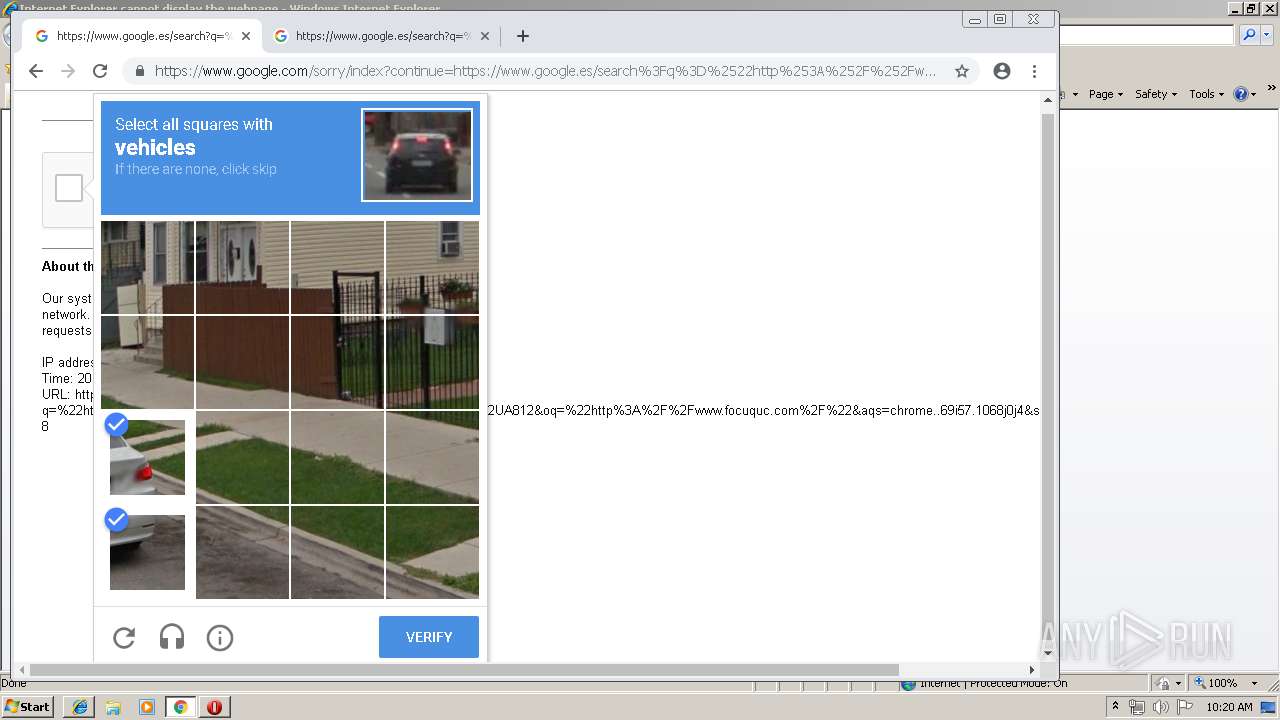This screenshot has width=1280, height=720.
Task: Switch to the first Google search tab
Action: 143,36
